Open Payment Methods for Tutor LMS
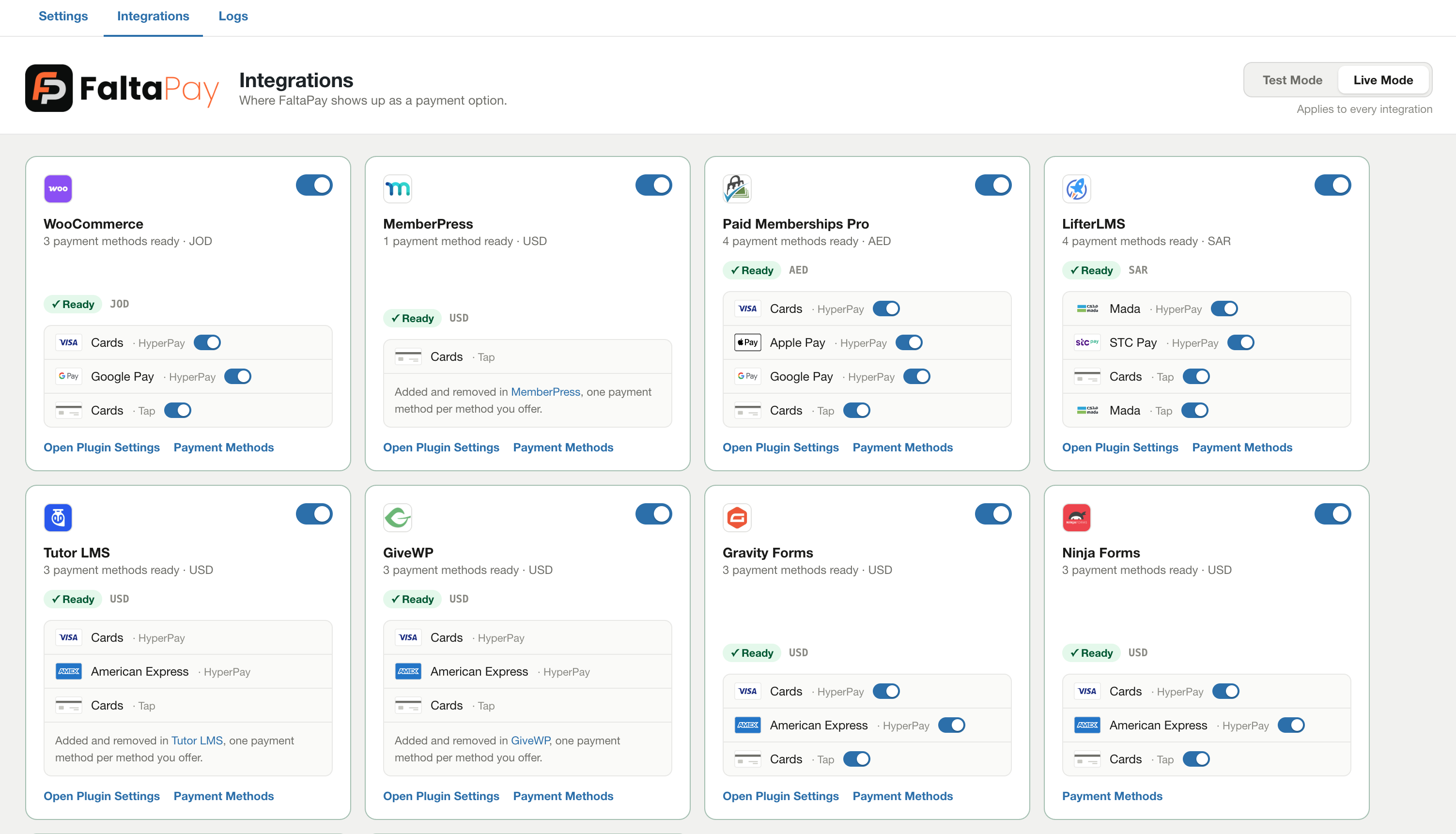 [x=223, y=796]
